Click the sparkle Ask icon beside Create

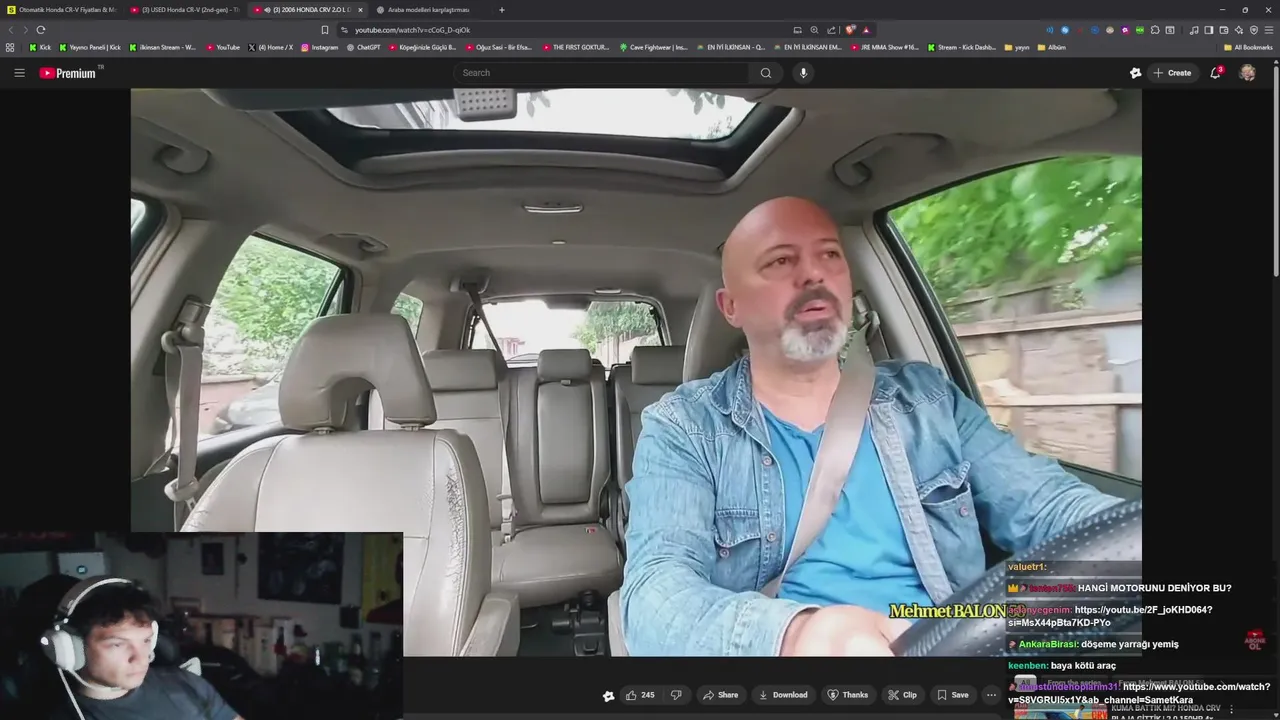[1135, 73]
